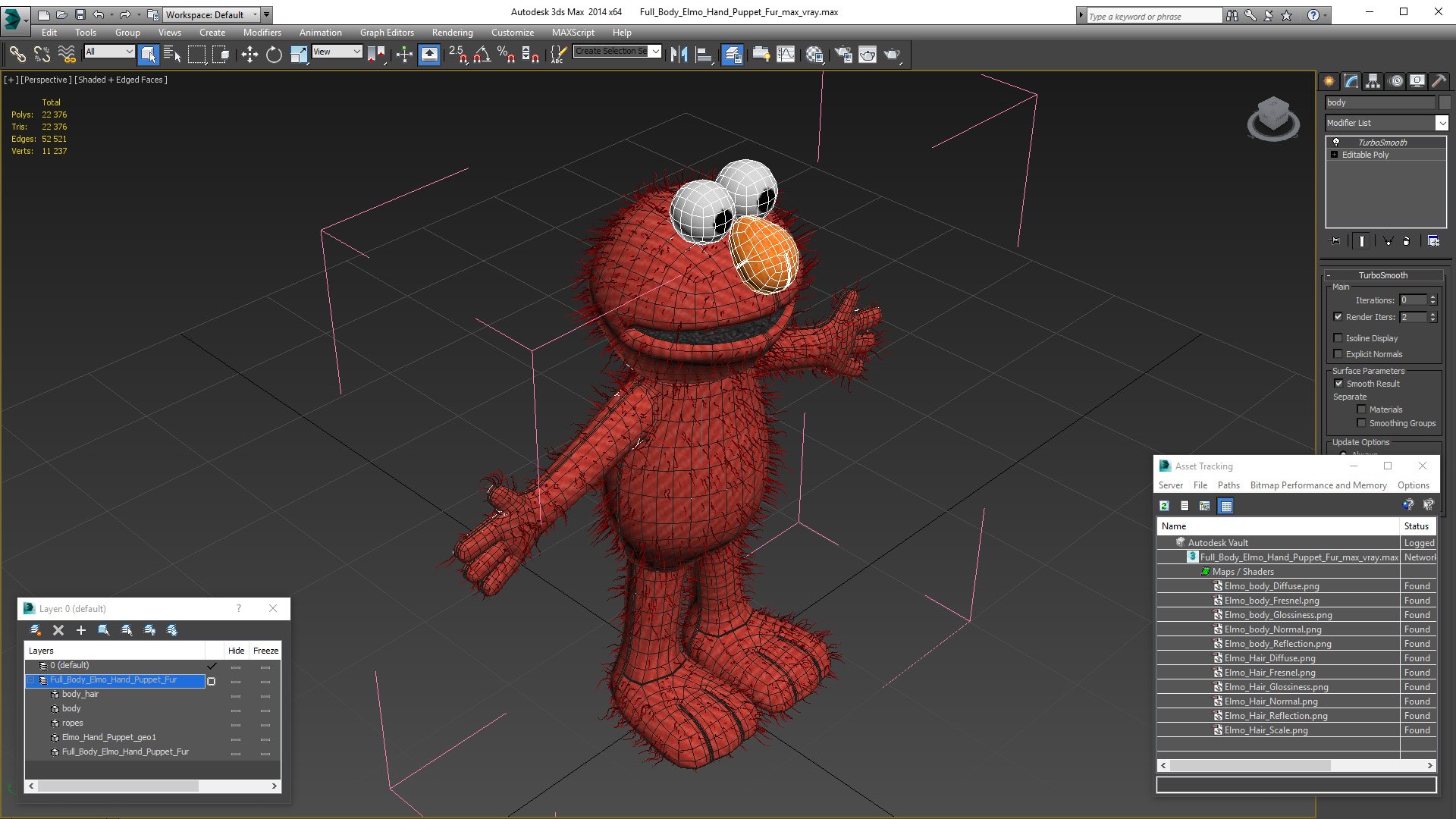The height and width of the screenshot is (819, 1456).
Task: Enable Separate by Materials checkbox
Action: click(x=1361, y=409)
